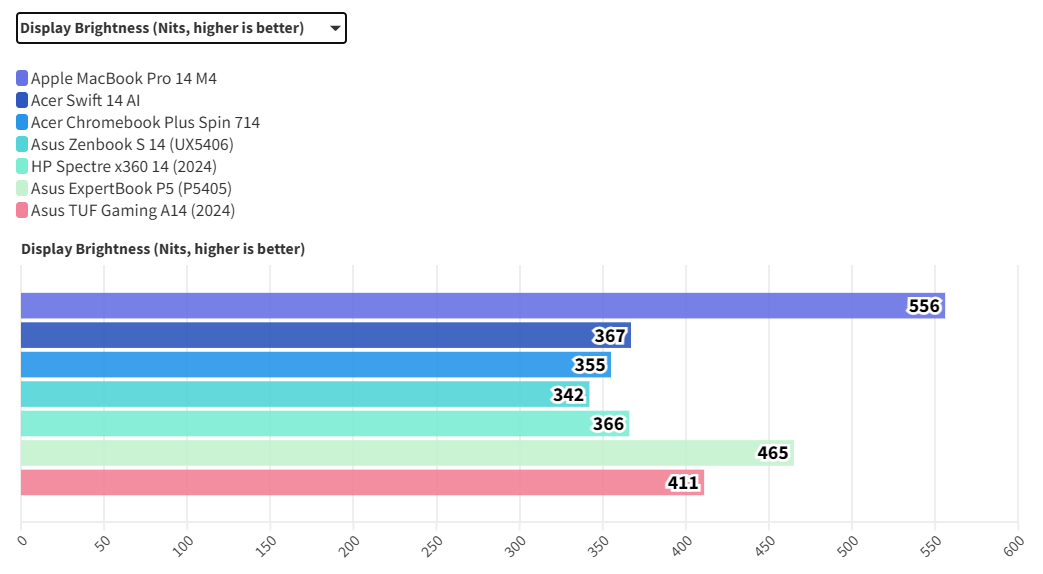The height and width of the screenshot is (574, 1043).
Task: Click the 342 value label on the Zenbook bar
Action: (568, 395)
